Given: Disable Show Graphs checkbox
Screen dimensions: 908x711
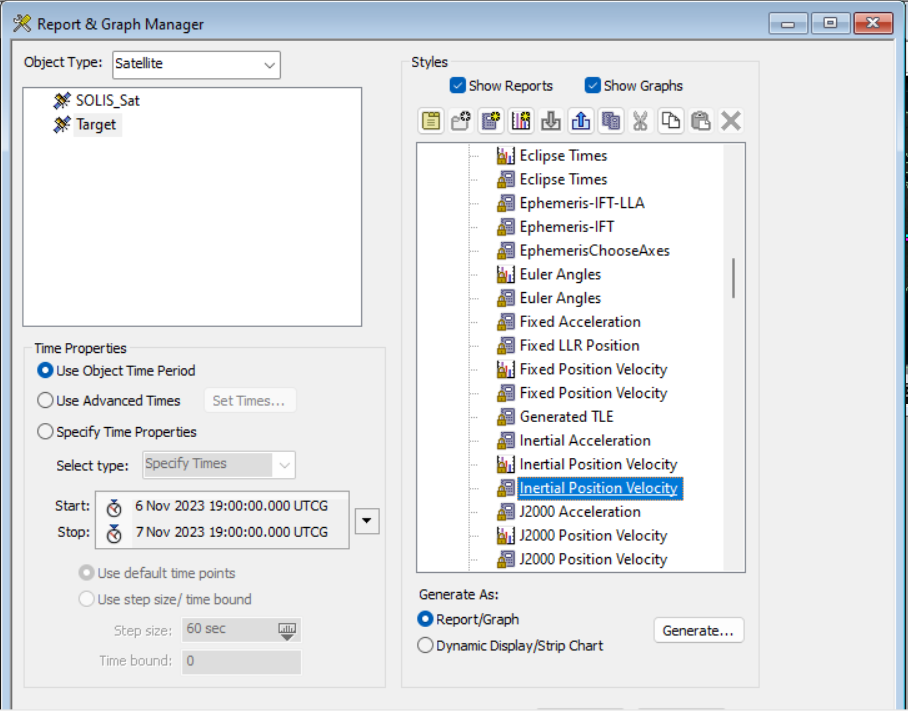Looking at the screenshot, I should tap(592, 85).
